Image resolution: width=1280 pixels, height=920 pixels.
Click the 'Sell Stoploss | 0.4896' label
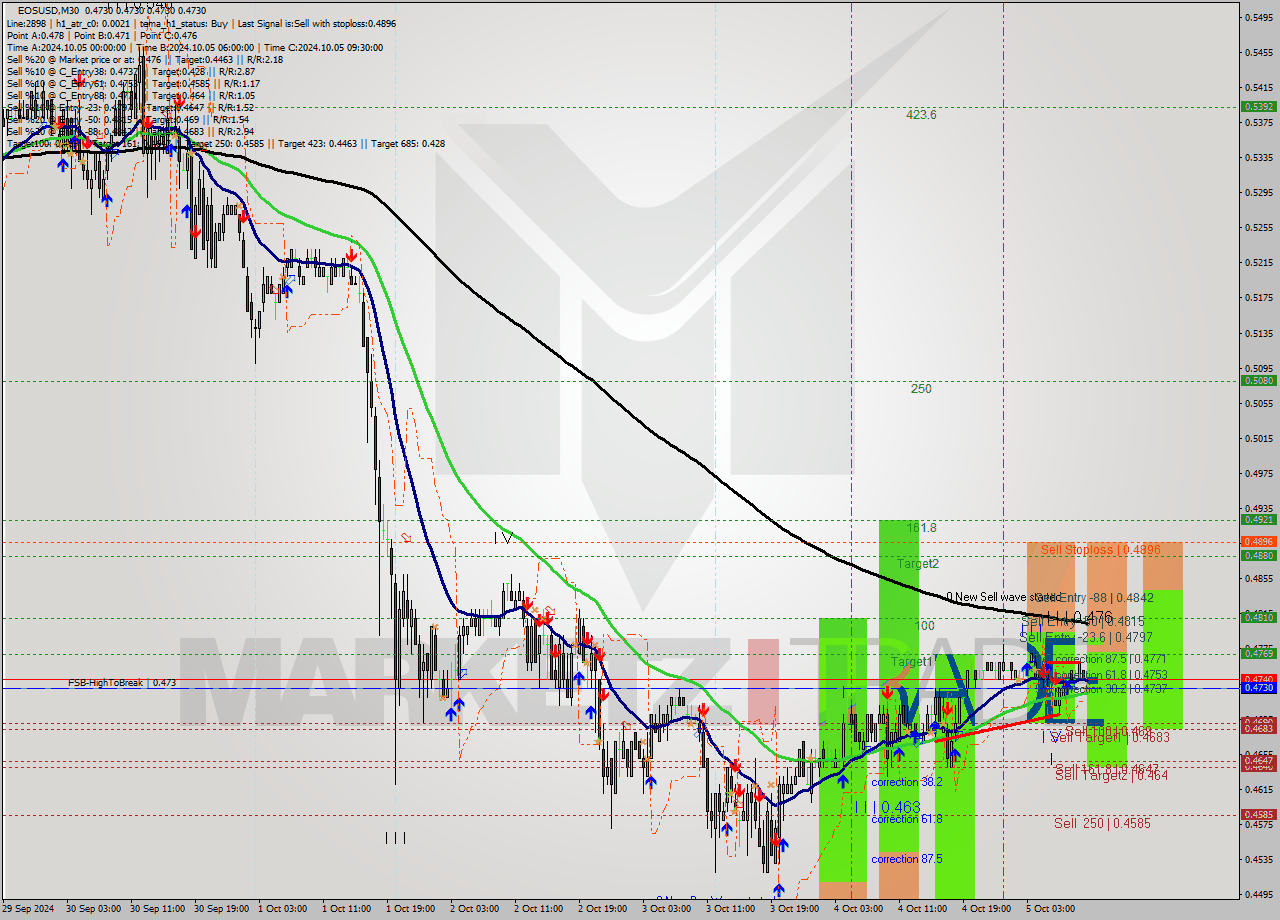(1099, 550)
